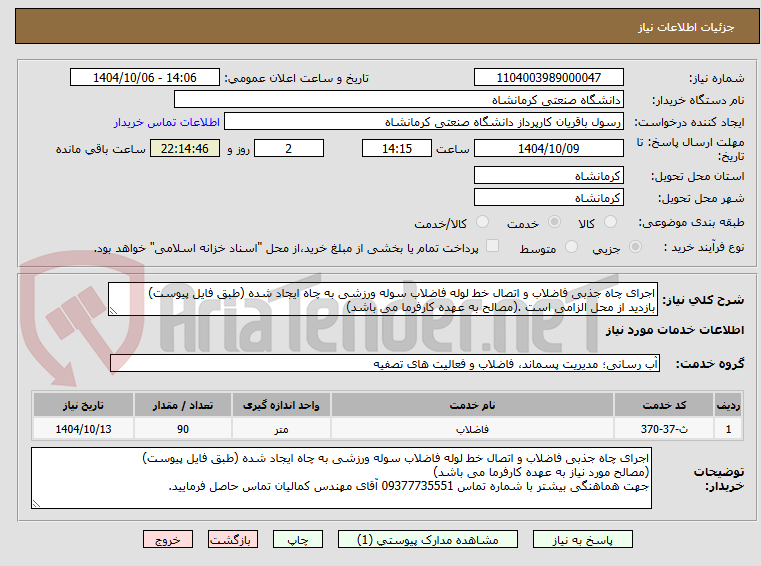Click the نام خدمت column header

[x=472, y=405]
